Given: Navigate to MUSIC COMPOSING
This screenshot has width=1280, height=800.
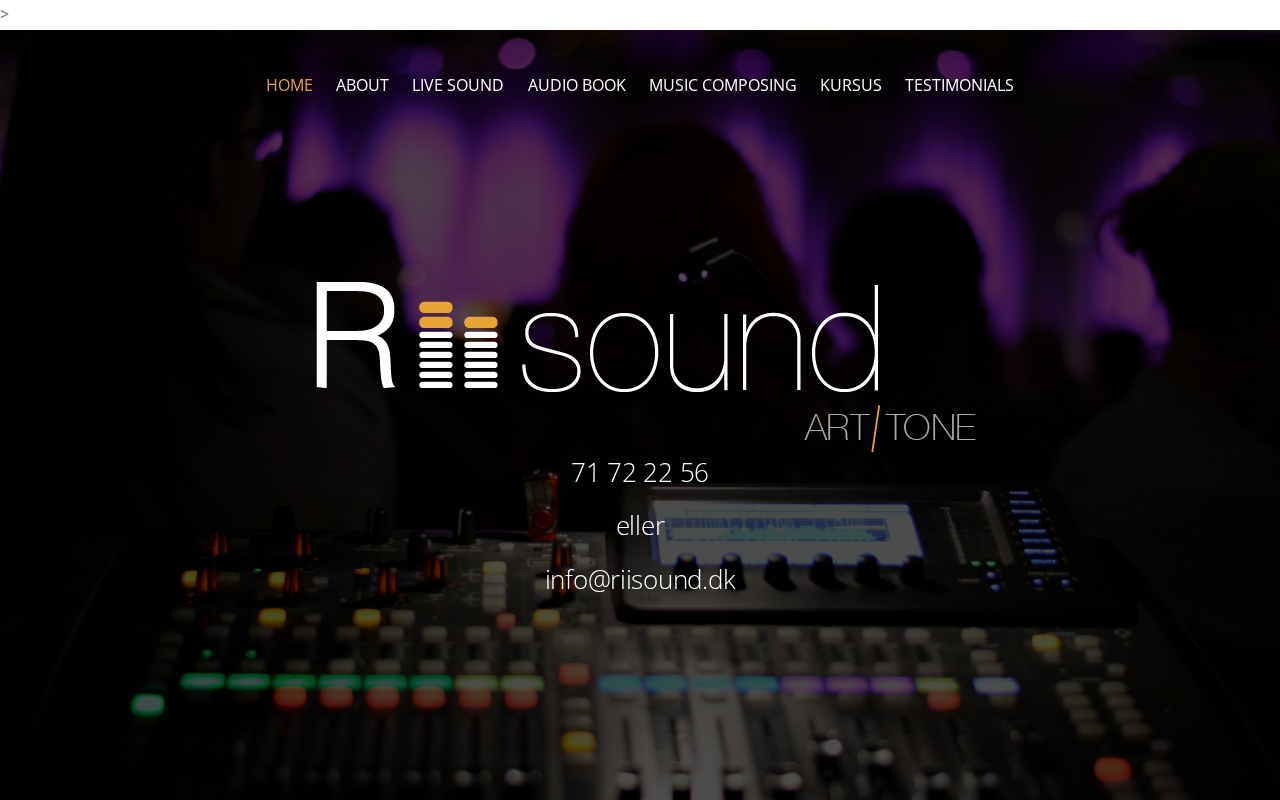Looking at the screenshot, I should pos(723,85).
